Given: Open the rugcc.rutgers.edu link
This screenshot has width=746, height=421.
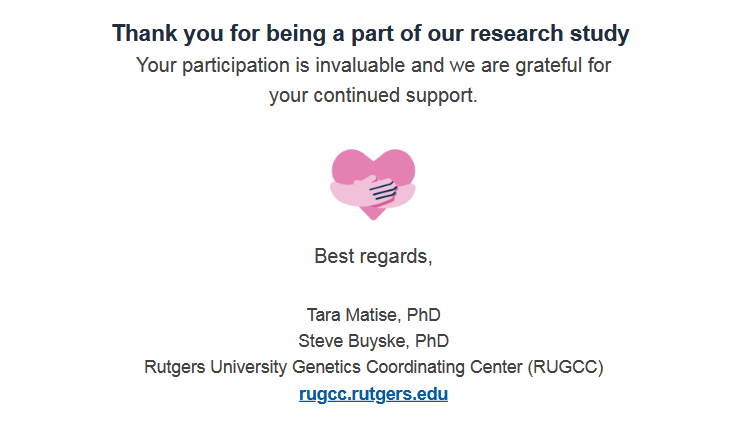Looking at the screenshot, I should pyautogui.click(x=373, y=394).
